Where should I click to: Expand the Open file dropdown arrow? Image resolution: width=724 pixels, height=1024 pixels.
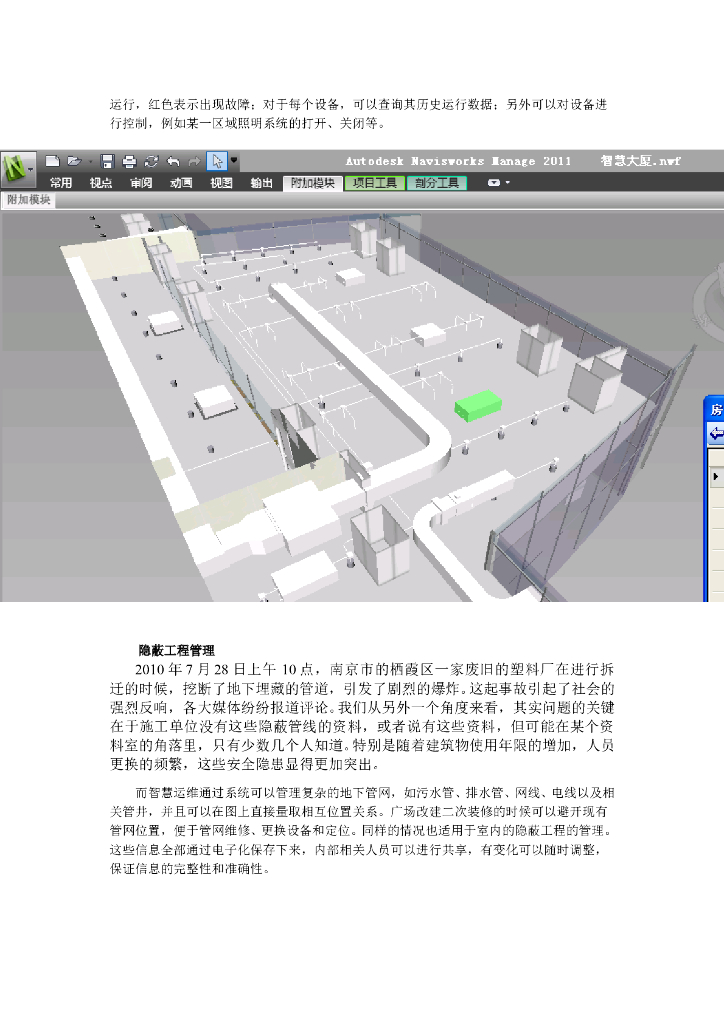[89, 161]
